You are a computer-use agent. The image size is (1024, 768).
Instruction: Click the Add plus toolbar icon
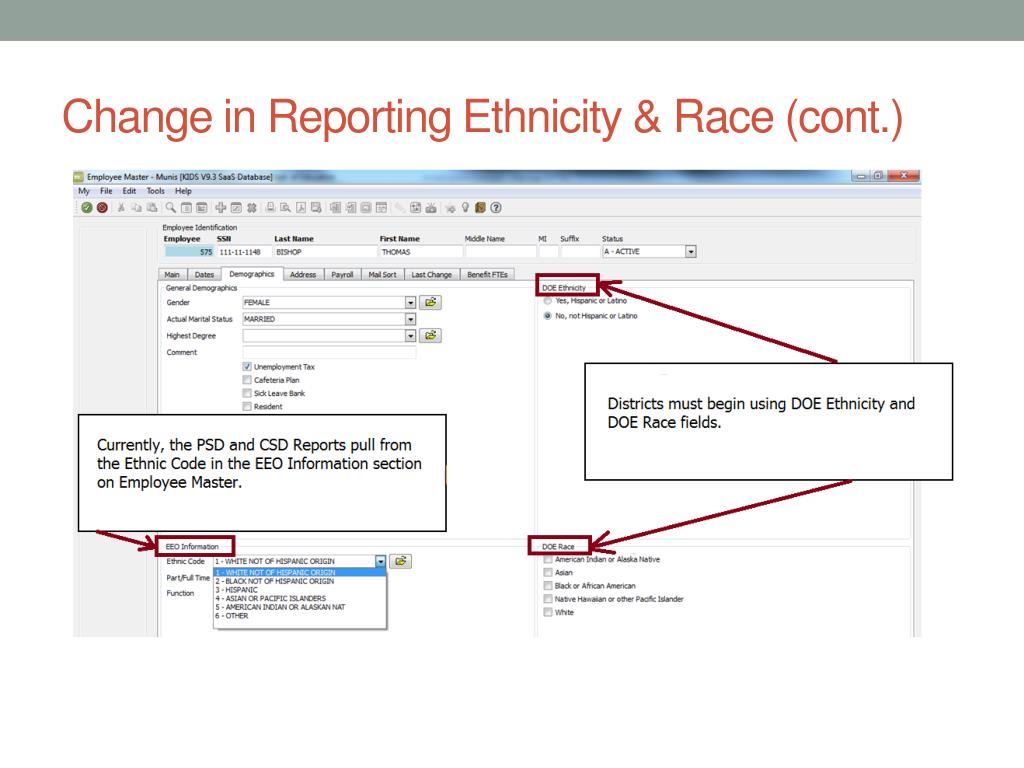tap(221, 208)
